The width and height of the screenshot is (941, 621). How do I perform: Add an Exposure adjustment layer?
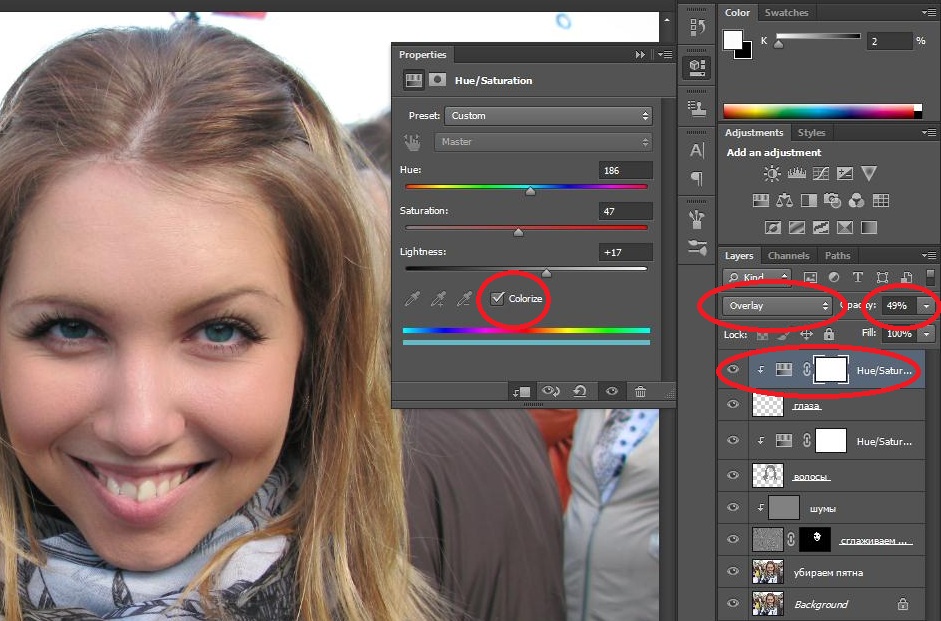point(844,174)
